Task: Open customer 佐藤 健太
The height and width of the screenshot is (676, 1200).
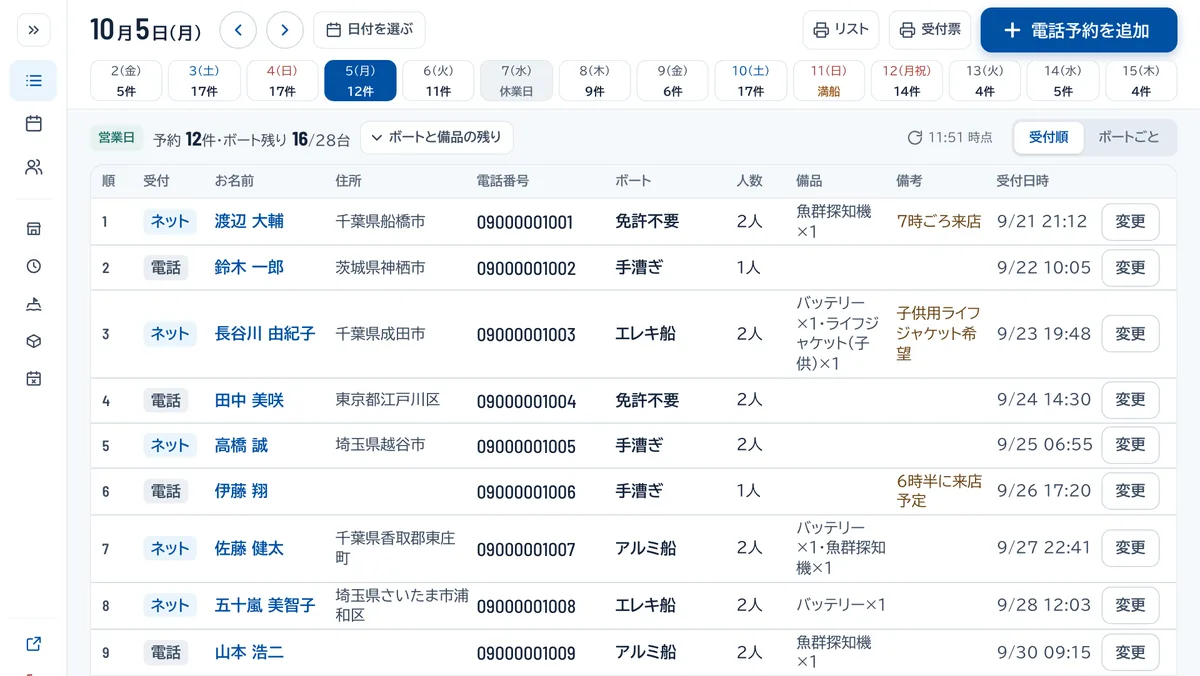Action: click(249, 548)
